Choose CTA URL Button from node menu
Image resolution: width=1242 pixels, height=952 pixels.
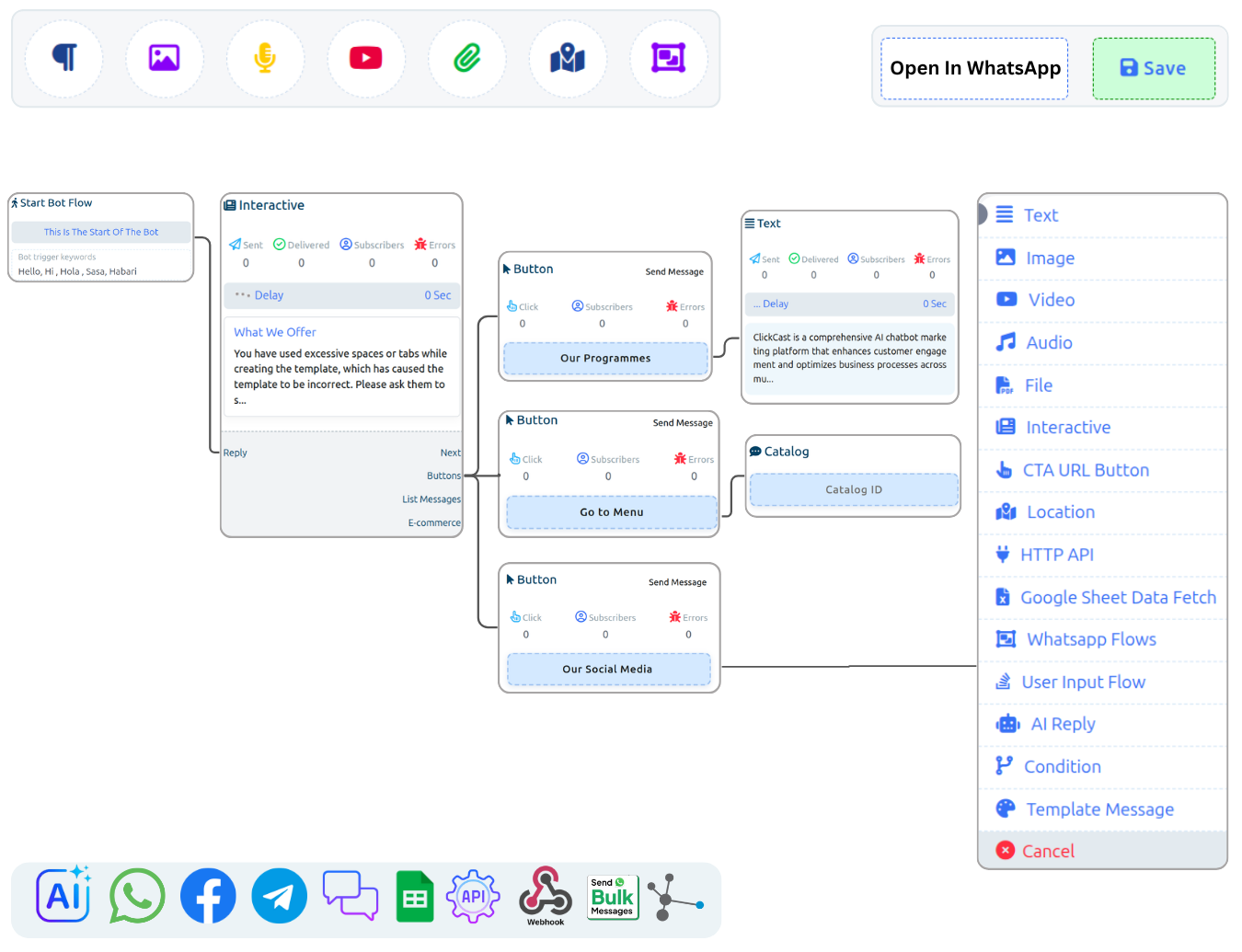tap(1102, 470)
